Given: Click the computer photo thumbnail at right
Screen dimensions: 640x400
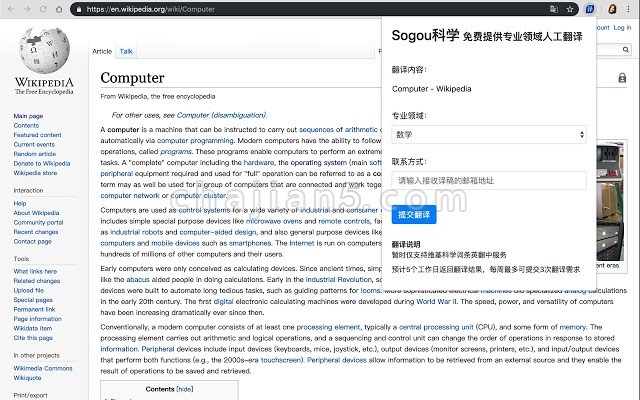Looking at the screenshot, I should 610,202.
